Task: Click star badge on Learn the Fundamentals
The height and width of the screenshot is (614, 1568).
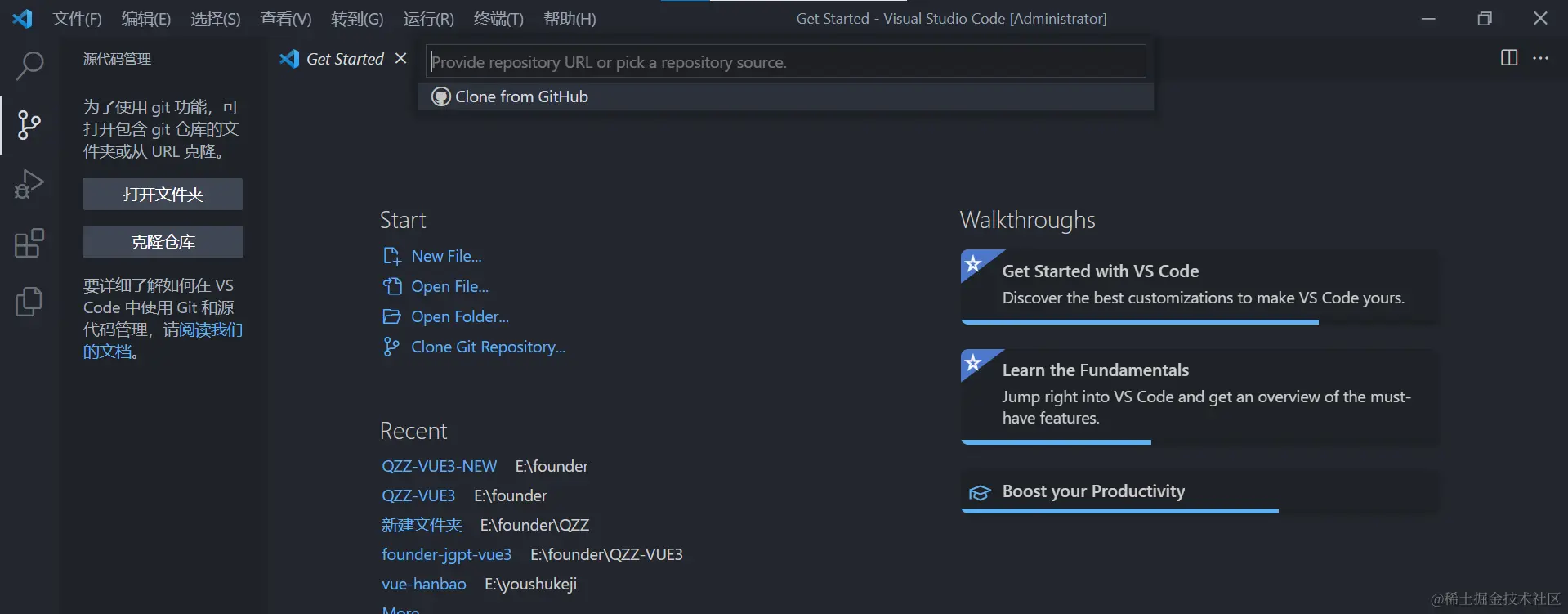Action: (973, 362)
